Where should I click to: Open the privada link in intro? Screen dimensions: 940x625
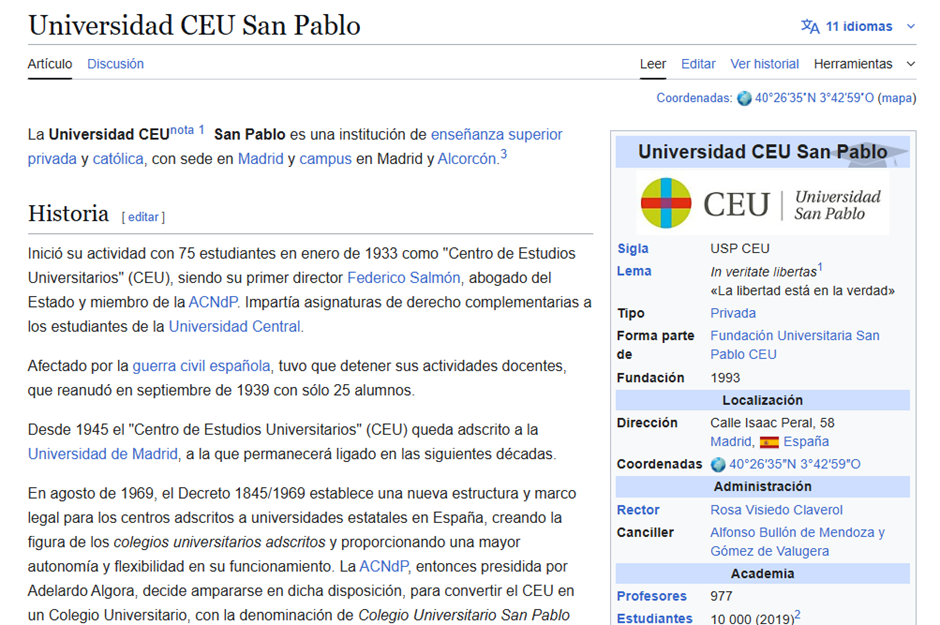click(x=52, y=159)
